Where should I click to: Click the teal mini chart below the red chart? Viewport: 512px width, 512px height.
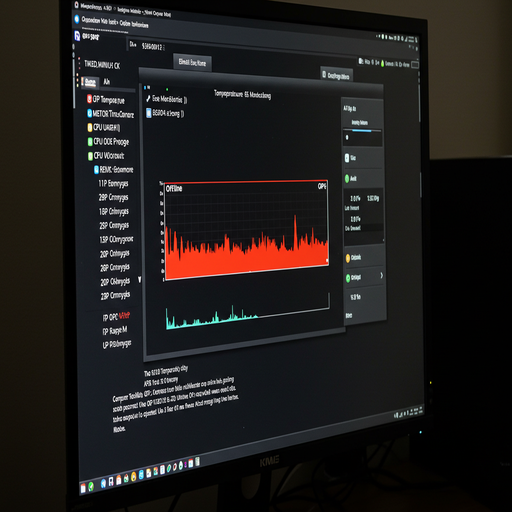[x=247, y=312]
